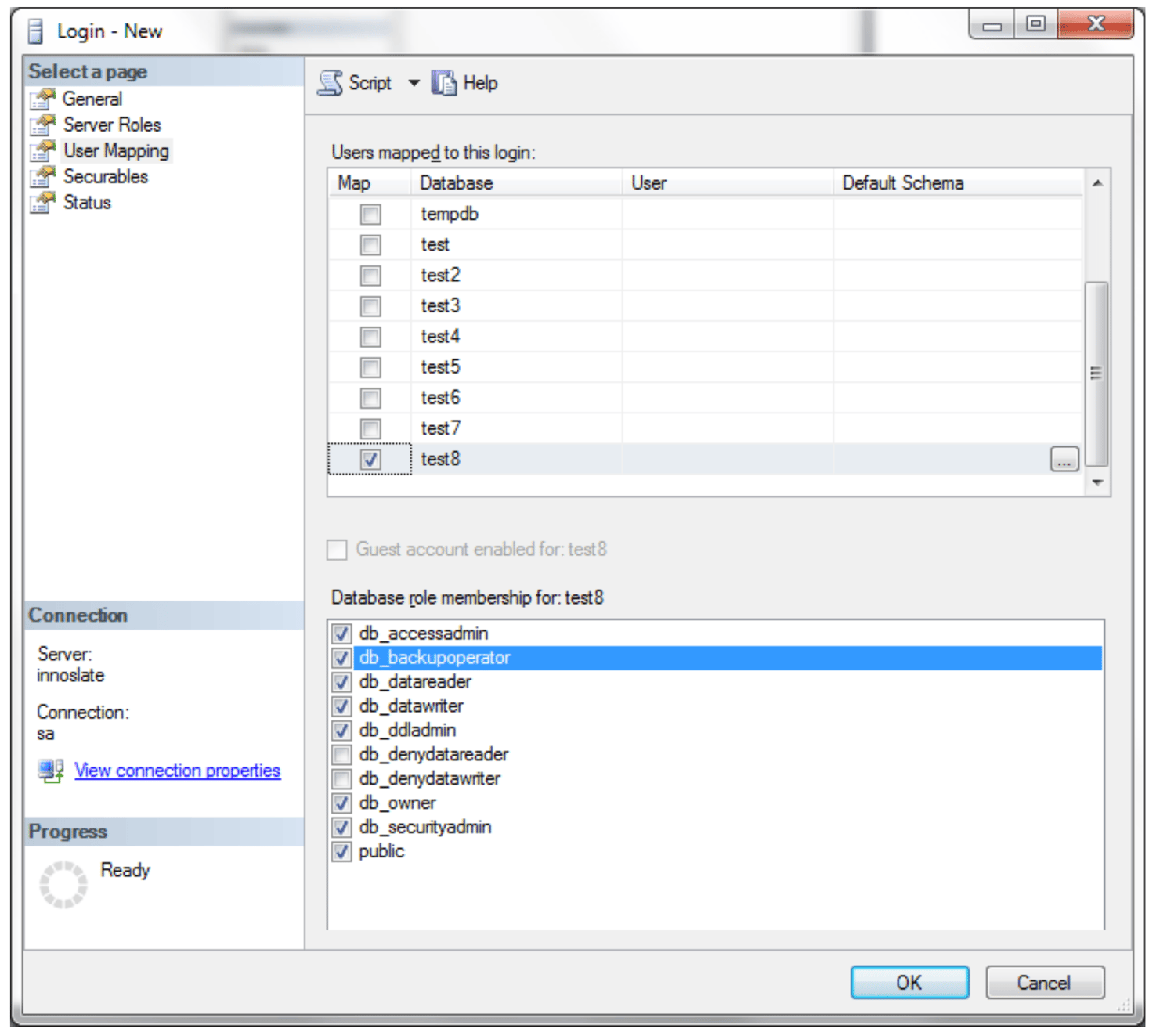Uncheck the db_owner role
The height and width of the screenshot is (1036, 1156).
click(x=341, y=803)
